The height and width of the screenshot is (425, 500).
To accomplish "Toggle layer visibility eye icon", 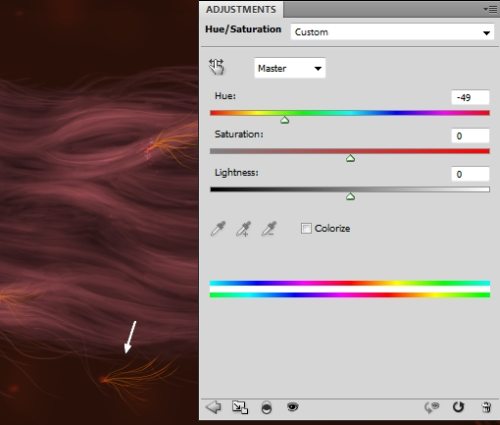I will 293,407.
